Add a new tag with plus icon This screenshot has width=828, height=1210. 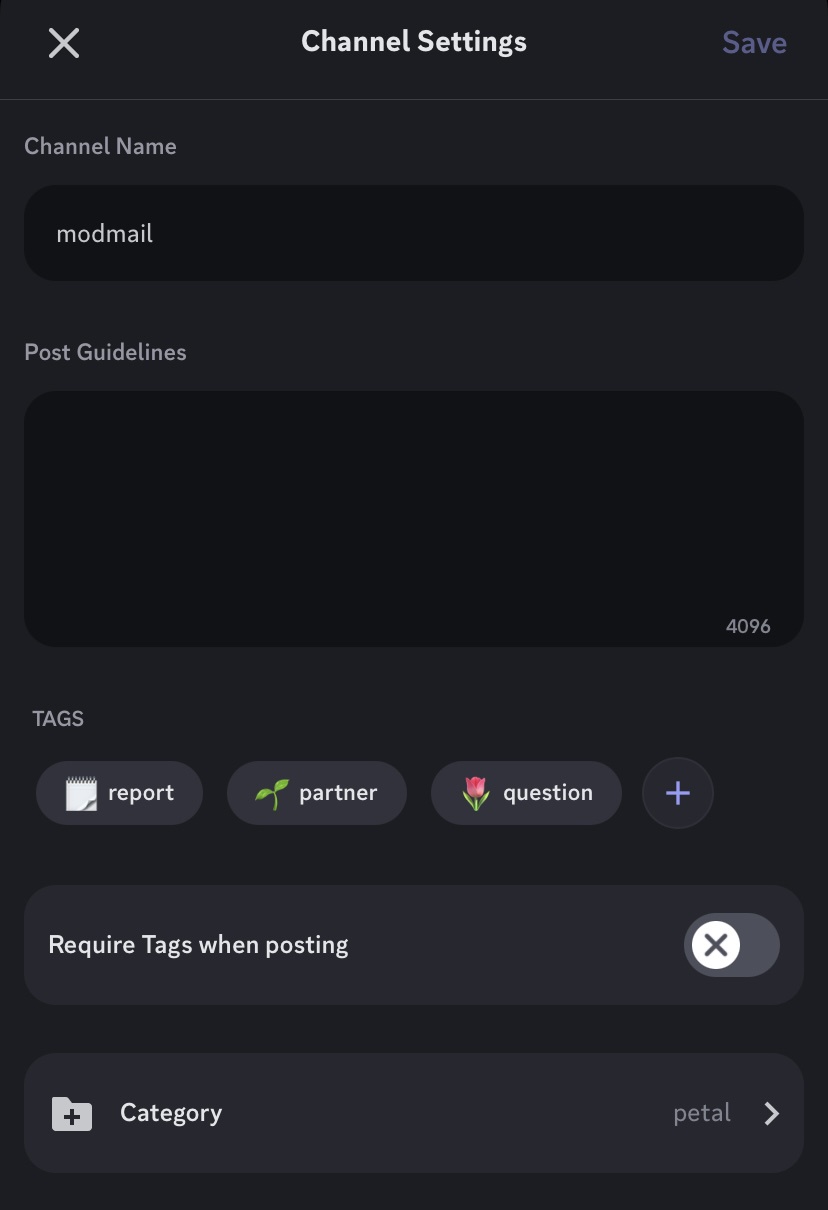coord(678,794)
